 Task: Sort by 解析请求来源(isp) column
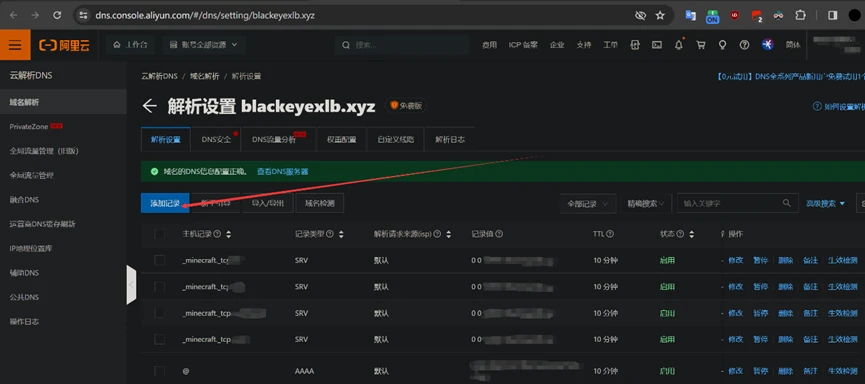[x=448, y=234]
